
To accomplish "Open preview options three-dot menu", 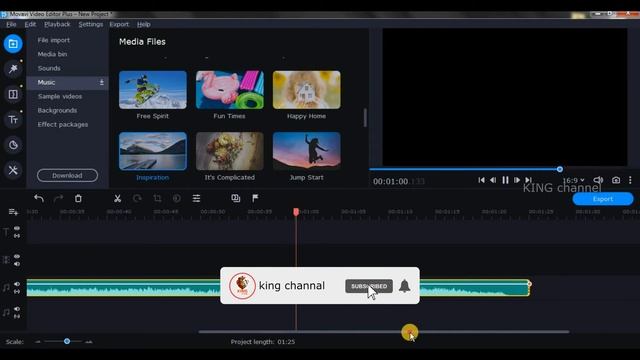I will [x=630, y=180].
